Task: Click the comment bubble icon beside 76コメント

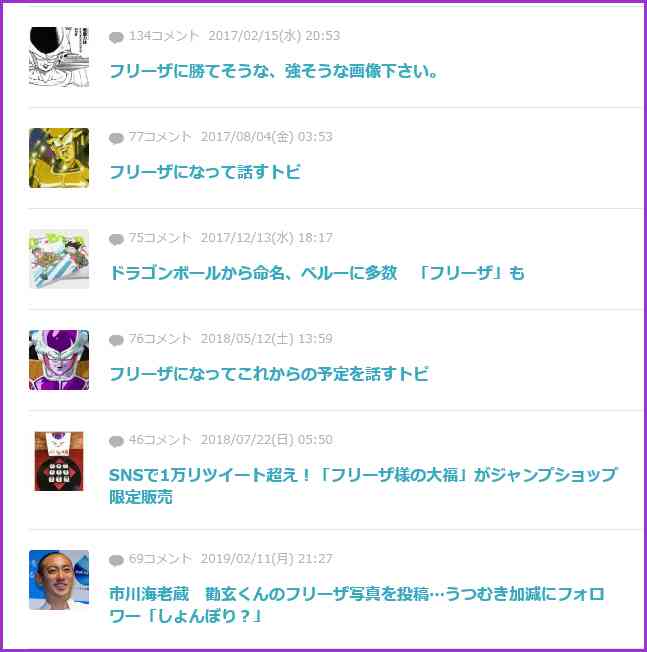Action: click(x=116, y=340)
